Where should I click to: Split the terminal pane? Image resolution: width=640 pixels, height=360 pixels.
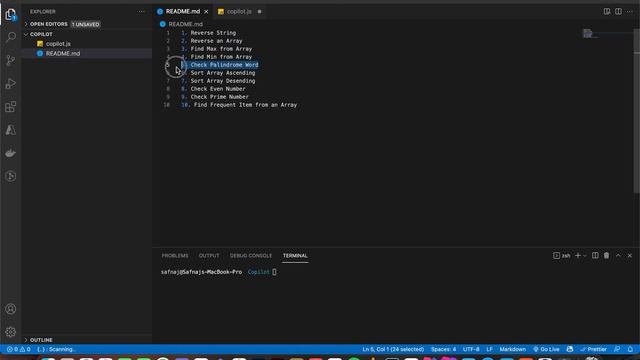pos(595,256)
